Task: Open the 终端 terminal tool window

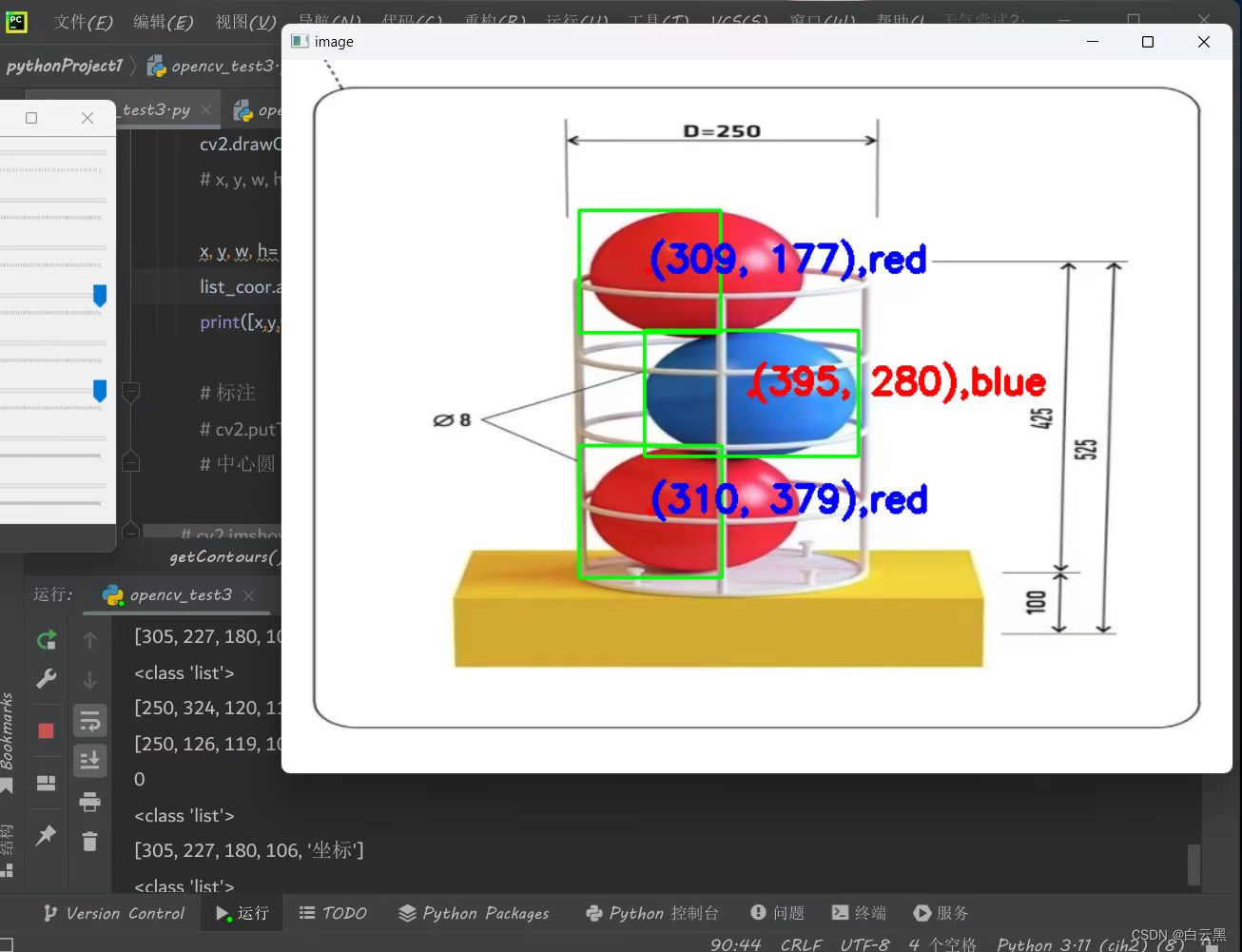Action: pyautogui.click(x=859, y=913)
